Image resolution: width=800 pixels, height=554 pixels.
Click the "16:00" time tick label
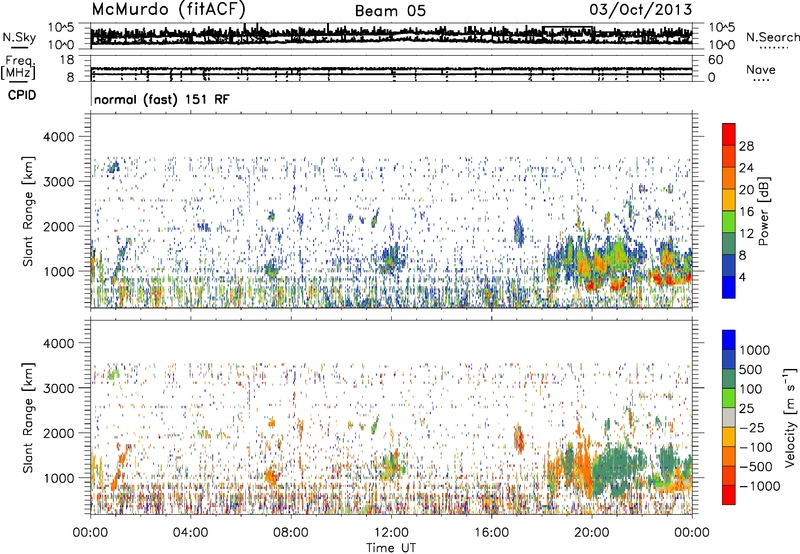pos(491,533)
